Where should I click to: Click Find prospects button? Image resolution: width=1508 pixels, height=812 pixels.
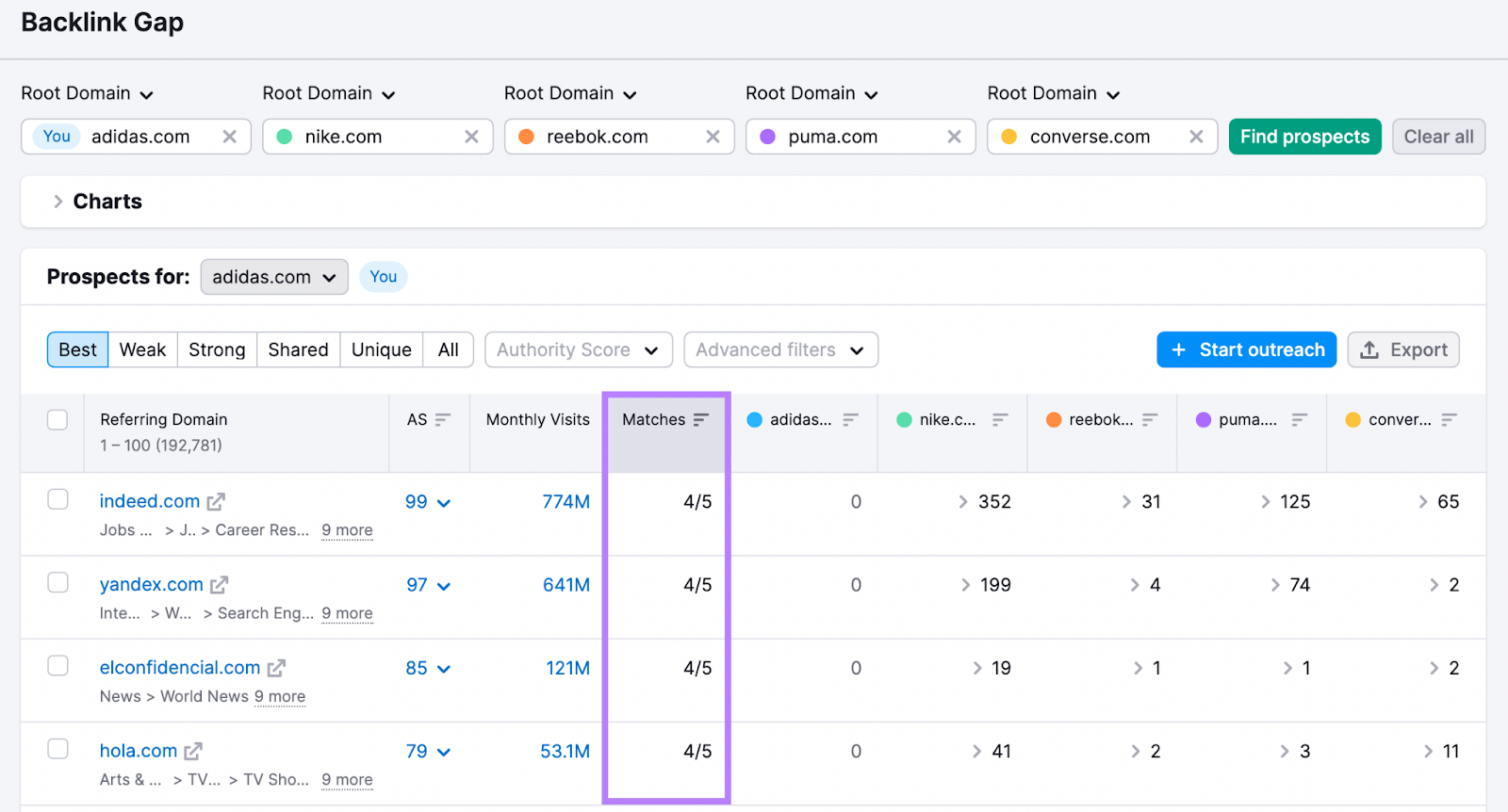[1304, 137]
